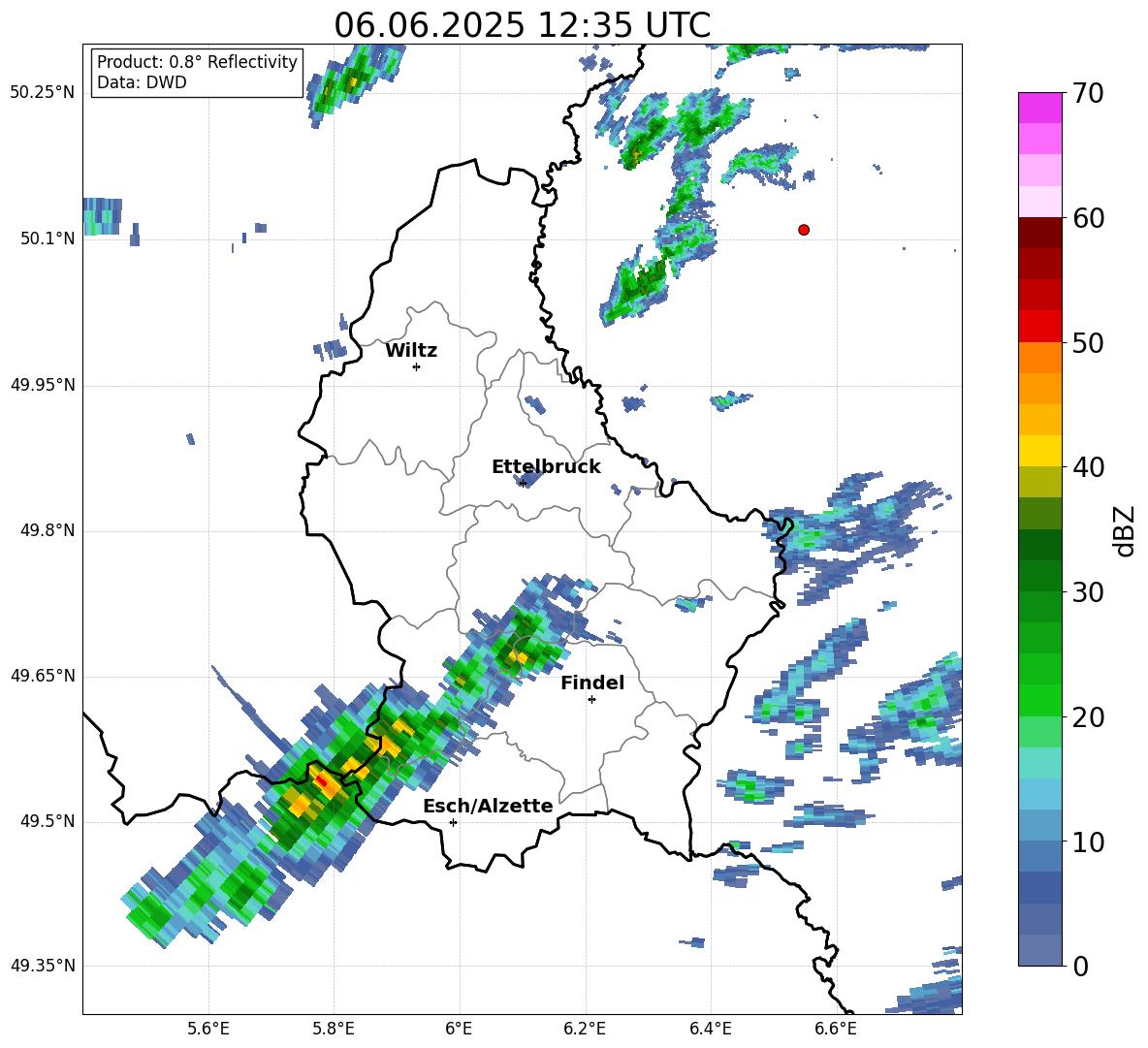Click the 49.65°N latitude label
This screenshot has height=1048, width=1148.
tap(43, 676)
